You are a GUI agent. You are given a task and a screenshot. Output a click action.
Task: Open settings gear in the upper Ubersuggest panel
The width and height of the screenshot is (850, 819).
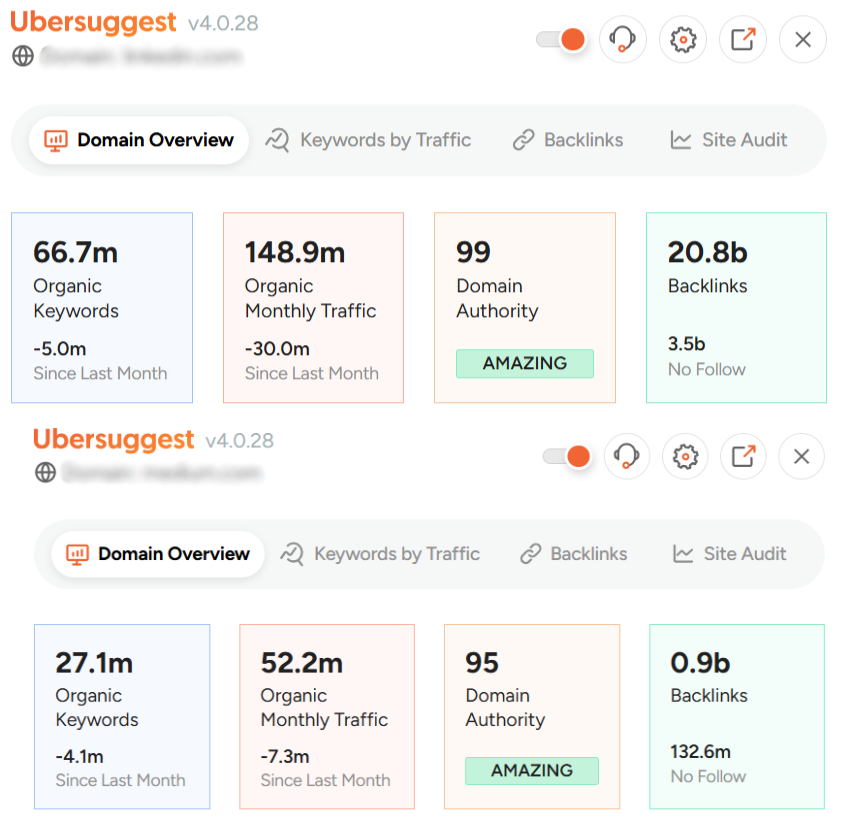pos(683,40)
